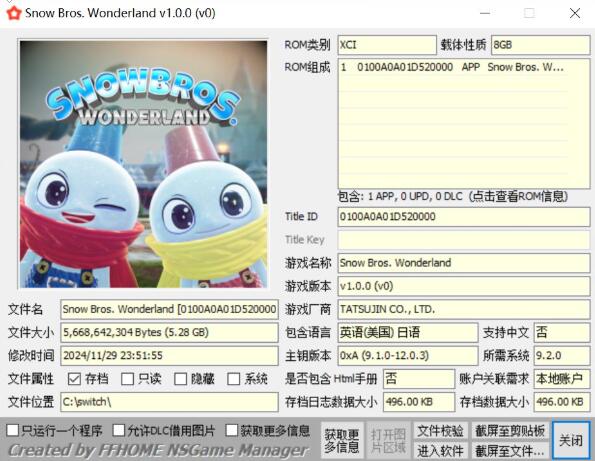Image resolution: width=595 pixels, height=461 pixels.
Task: Enable the 只读 read-only checkbox
Action: (128, 379)
